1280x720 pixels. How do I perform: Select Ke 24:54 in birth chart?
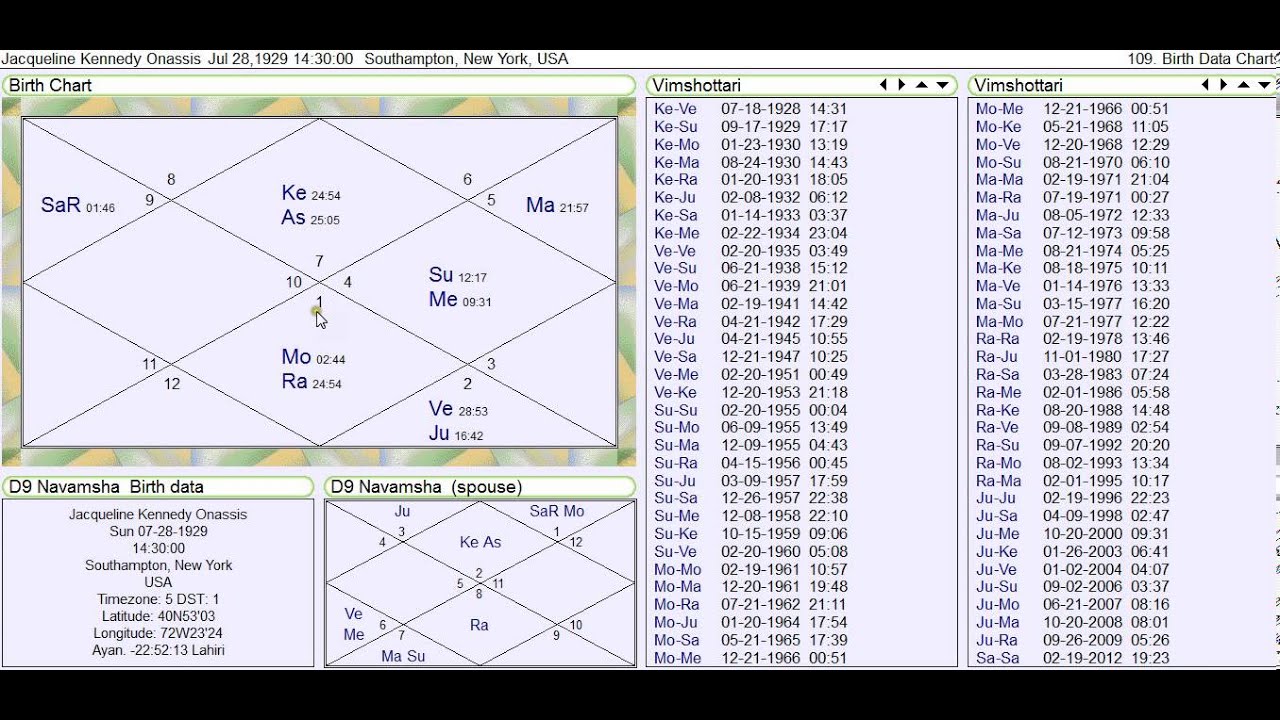(x=311, y=194)
